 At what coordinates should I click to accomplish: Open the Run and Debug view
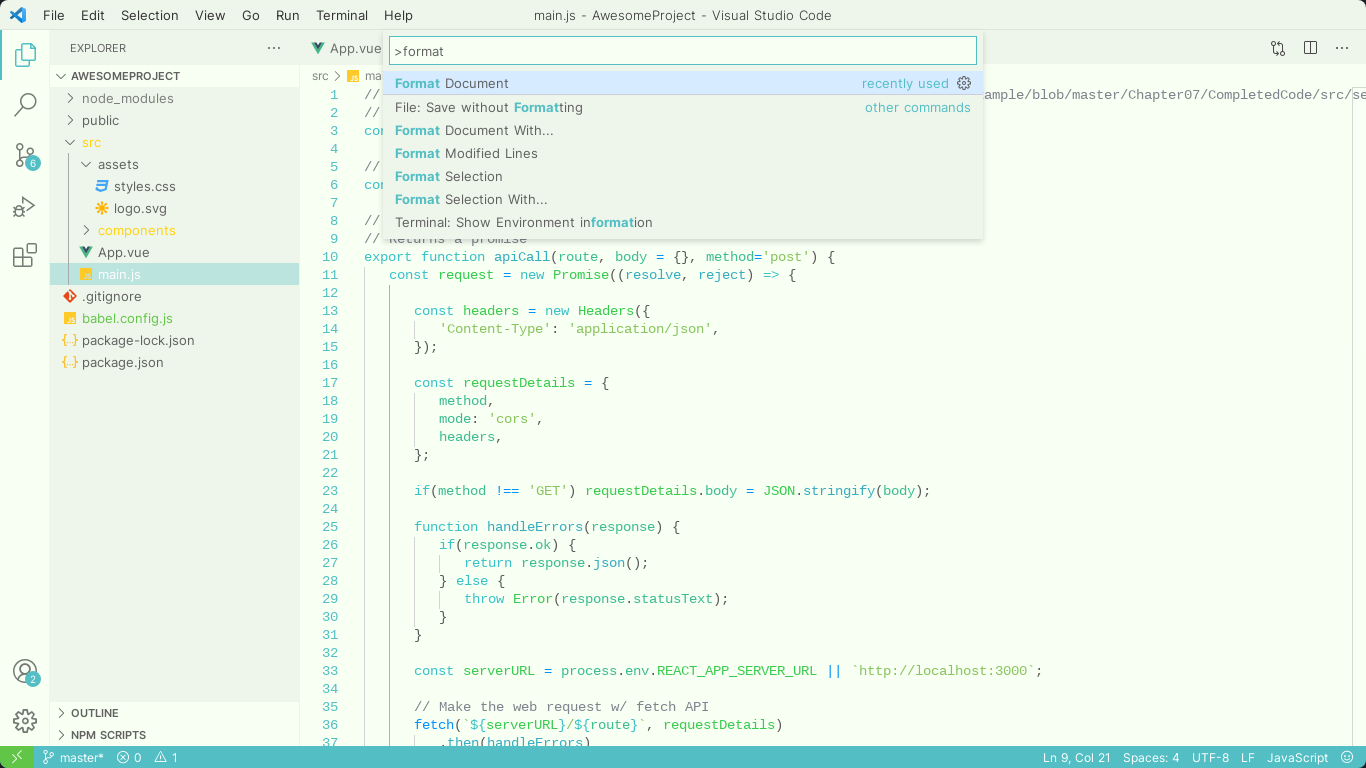pos(25,206)
